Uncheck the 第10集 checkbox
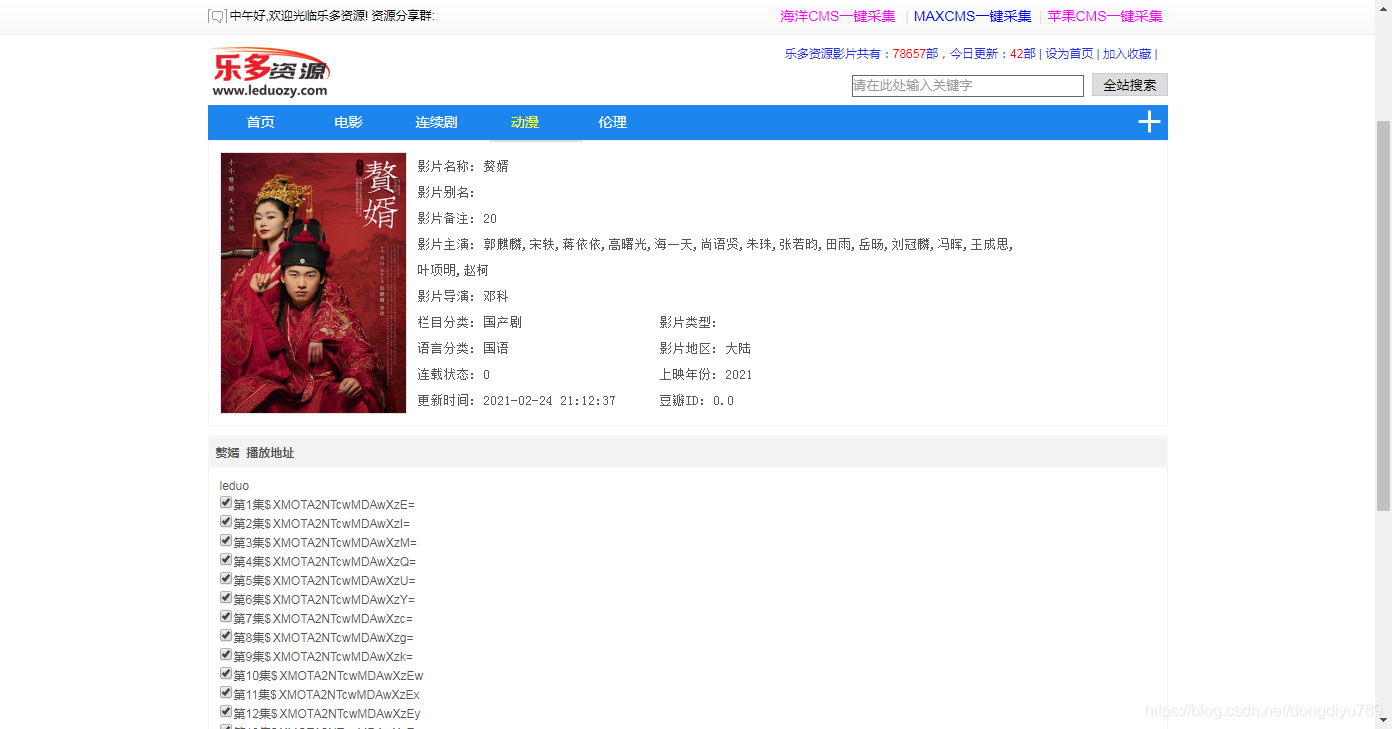 (x=226, y=674)
